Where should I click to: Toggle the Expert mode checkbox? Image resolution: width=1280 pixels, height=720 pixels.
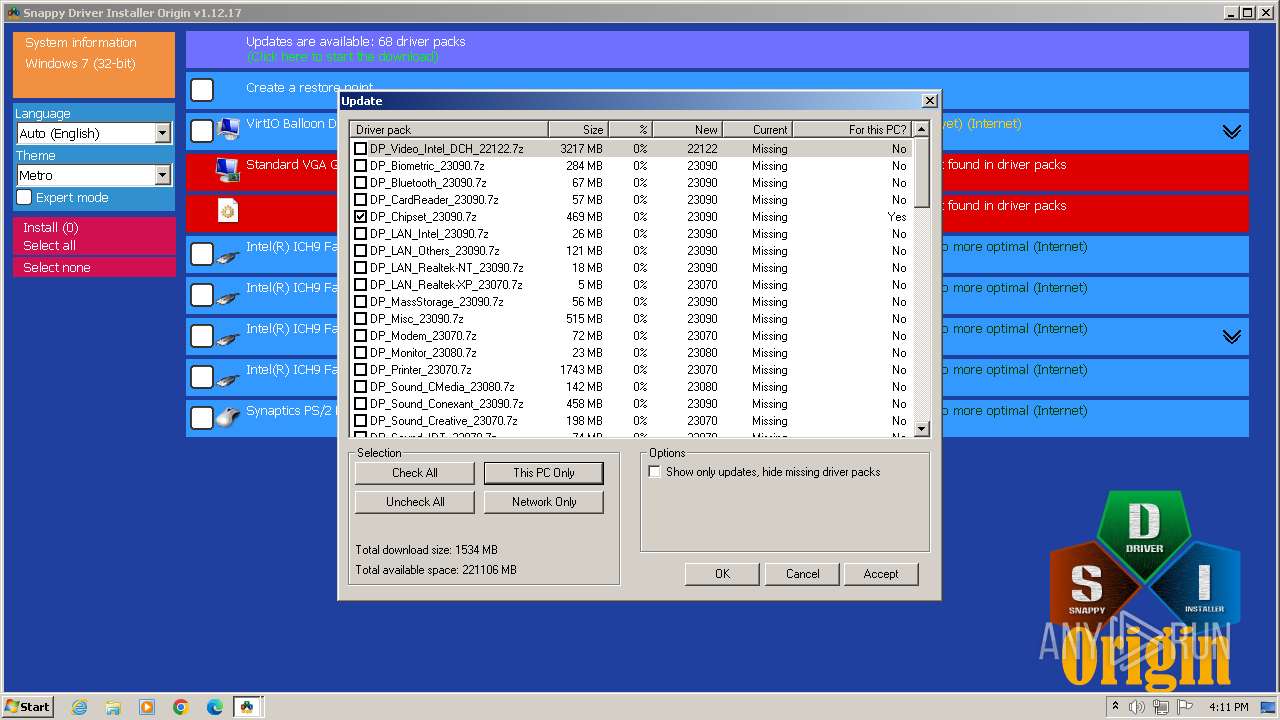(x=24, y=198)
